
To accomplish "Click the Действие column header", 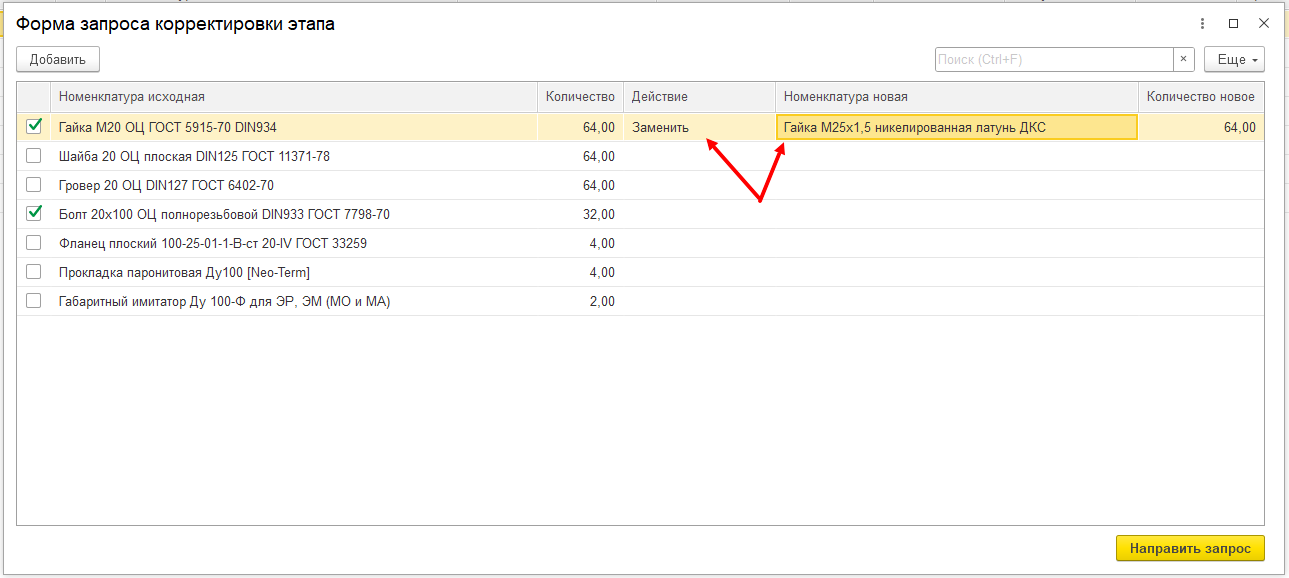I will 699,97.
